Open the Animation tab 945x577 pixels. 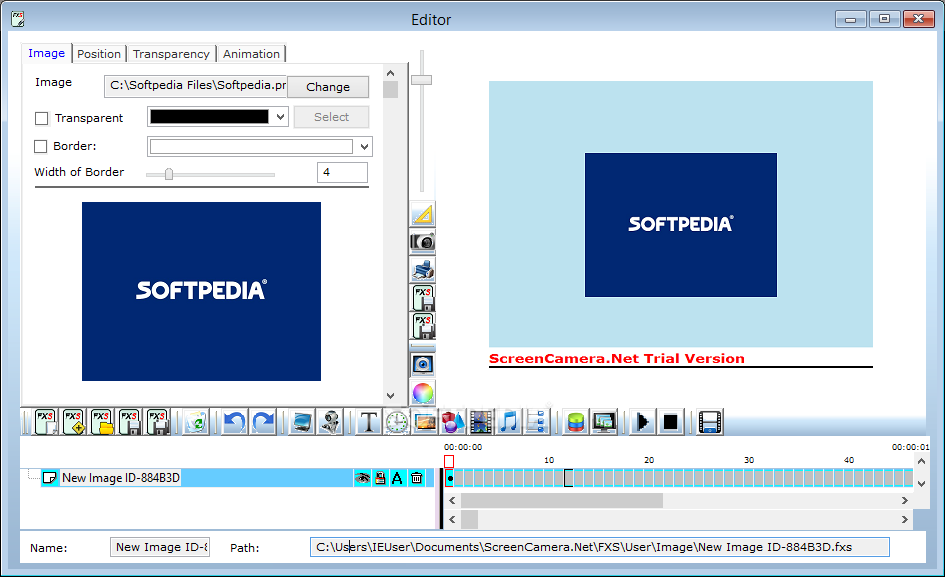(251, 54)
